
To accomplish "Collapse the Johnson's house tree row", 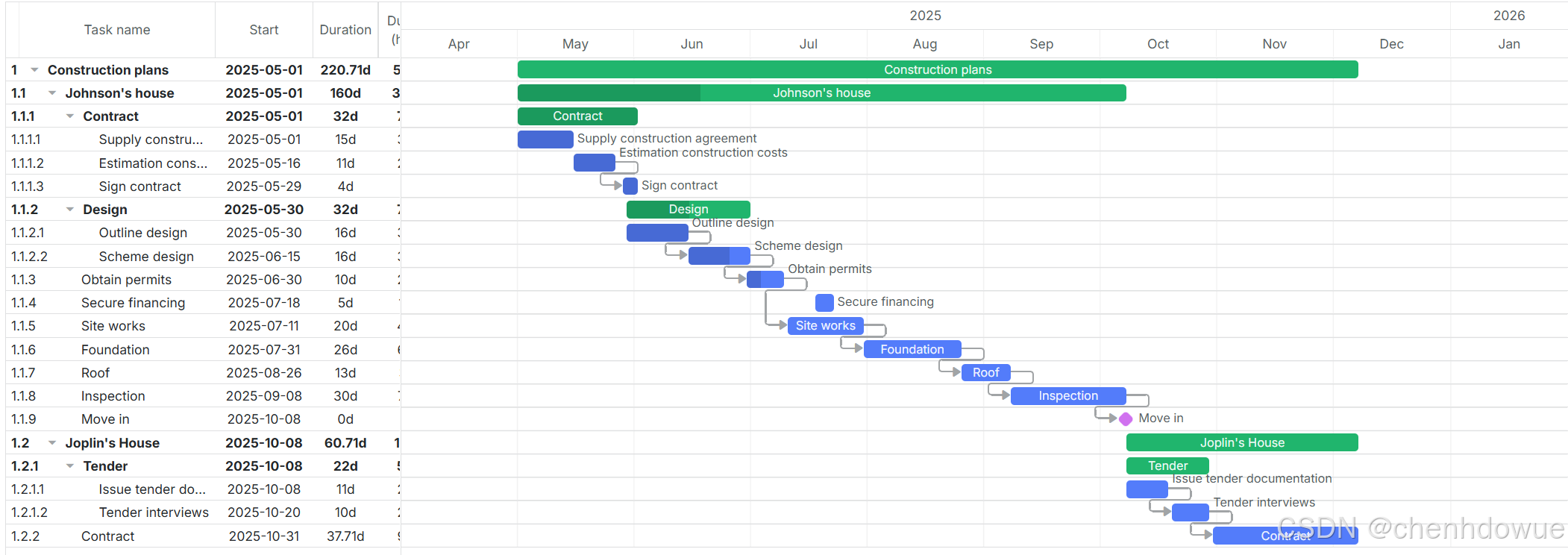I will point(52,93).
